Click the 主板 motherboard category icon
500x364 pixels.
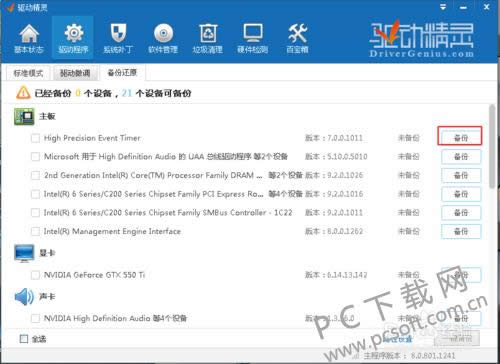pyautogui.click(x=24, y=116)
